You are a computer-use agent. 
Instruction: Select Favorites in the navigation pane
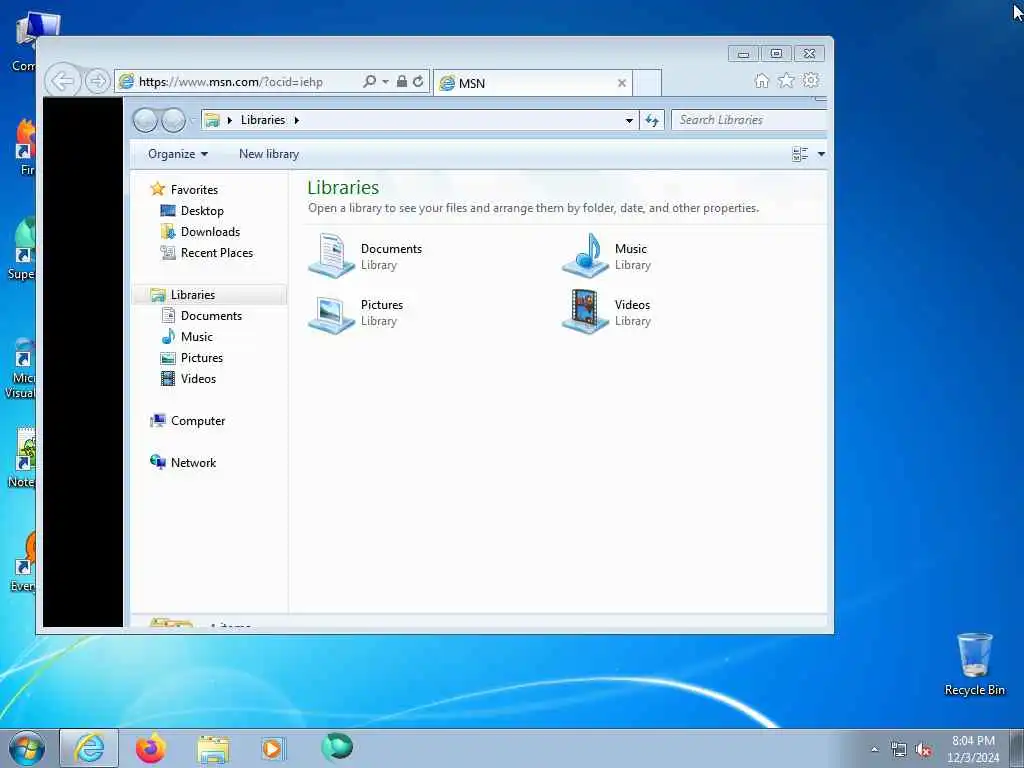pos(194,189)
